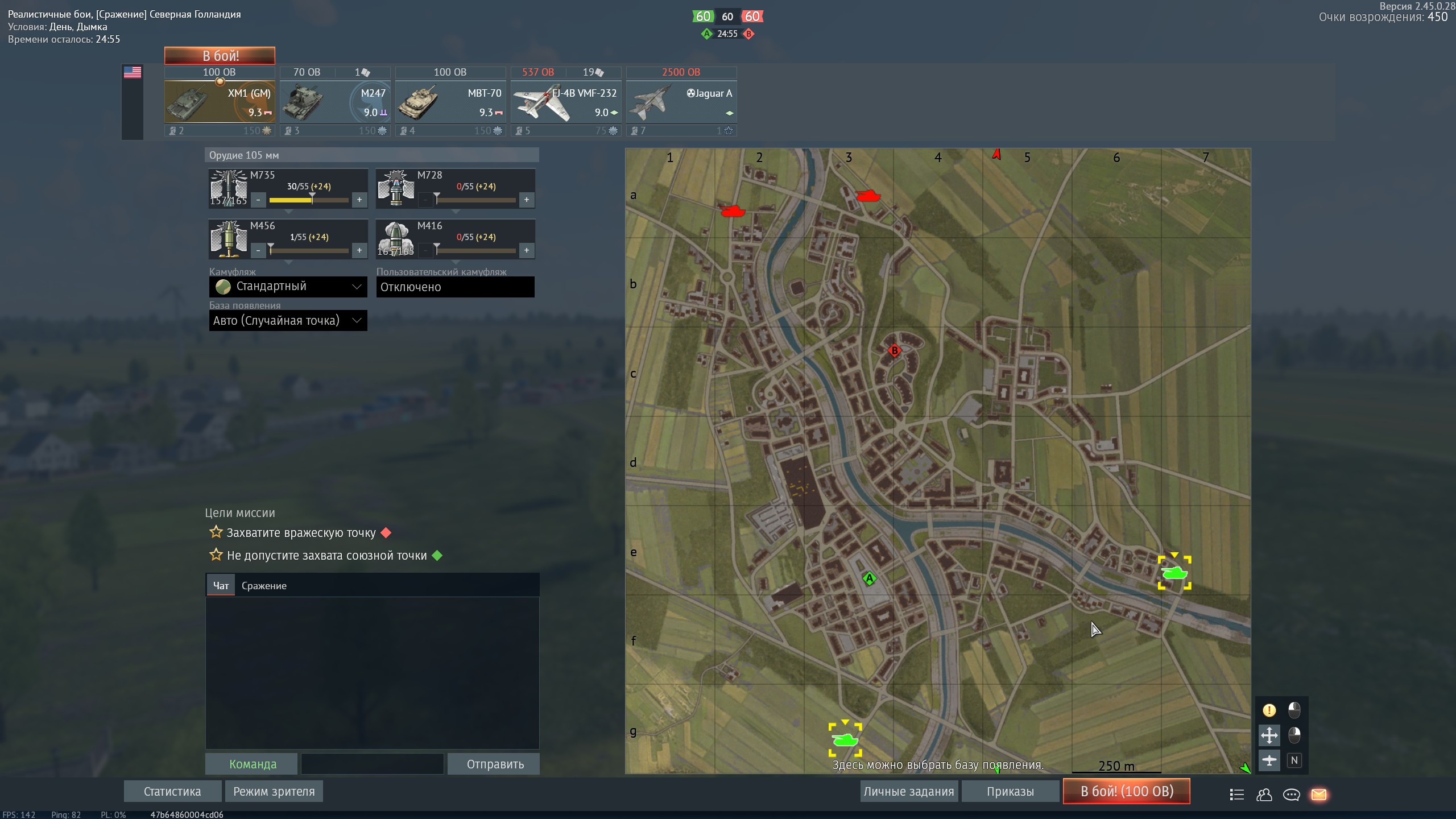Switch to the Чат tab
This screenshot has width=1456, height=819.
tap(221, 585)
